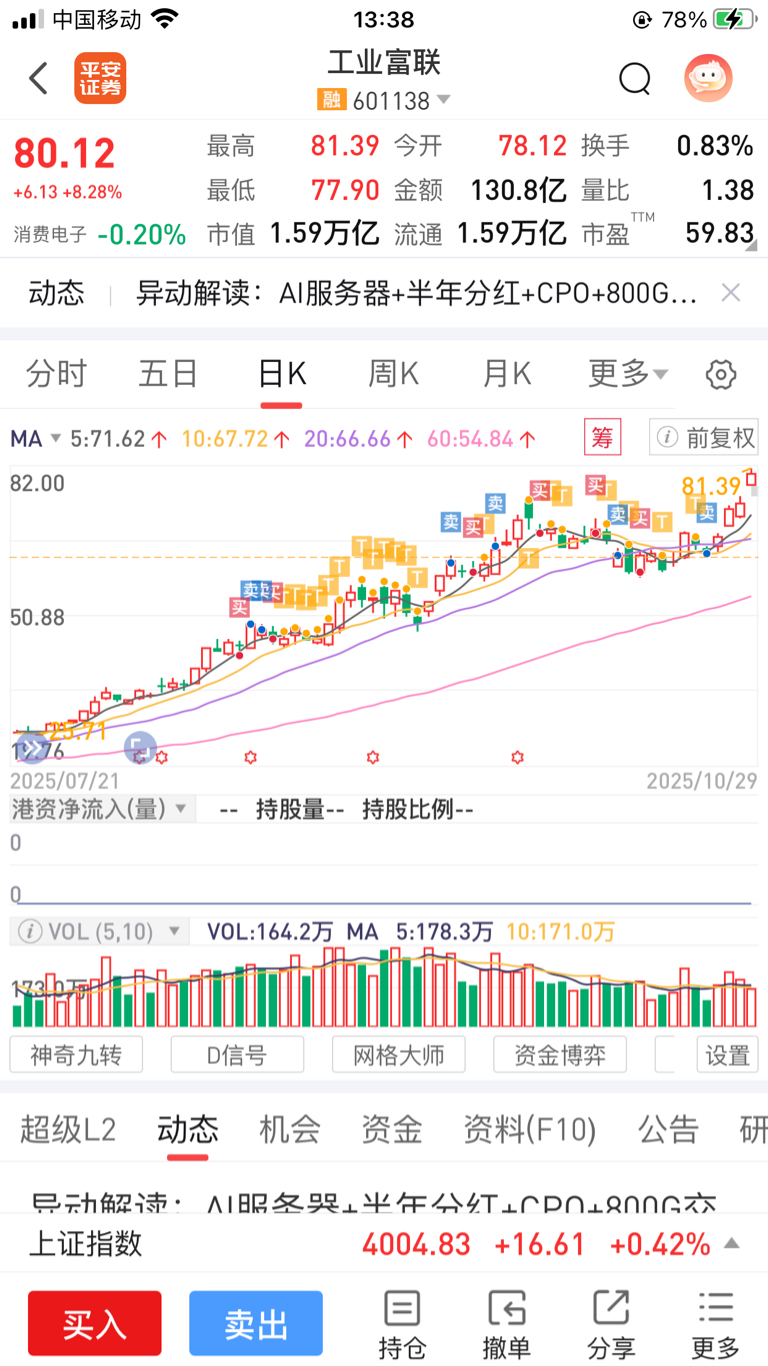Select the 资金博弈 indicator button
This screenshot has height=1366, width=768.
[x=560, y=1055]
